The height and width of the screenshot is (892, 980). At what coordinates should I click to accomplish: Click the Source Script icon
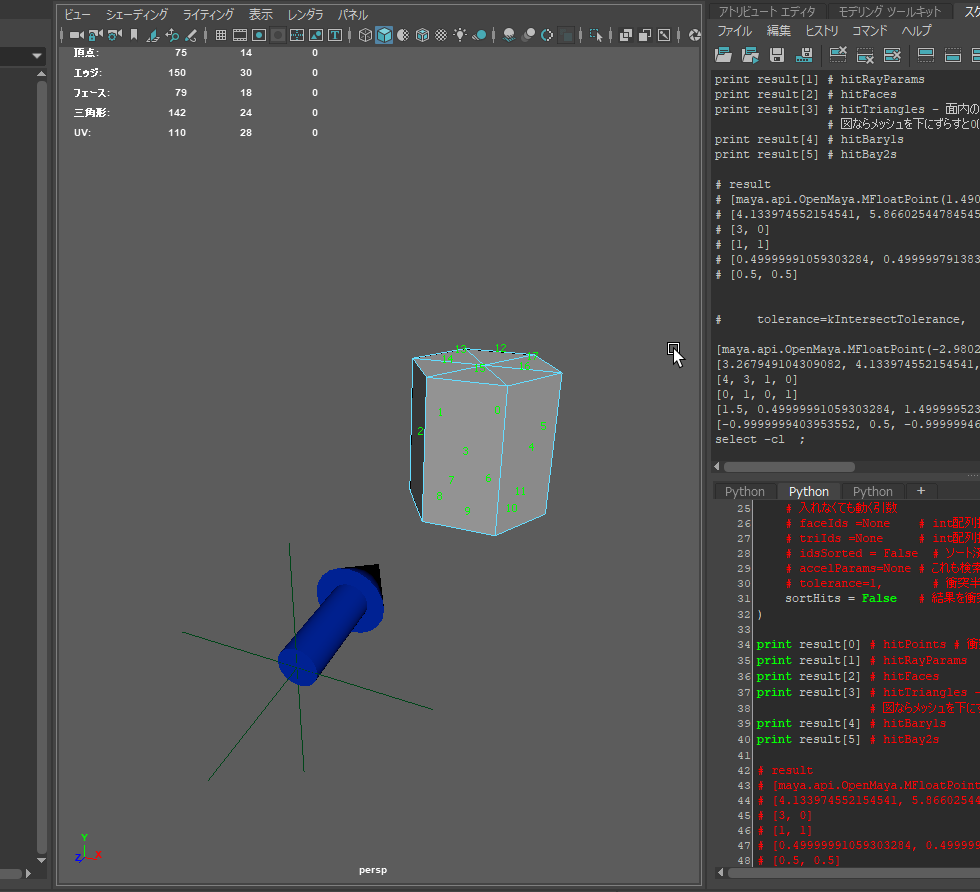click(749, 54)
